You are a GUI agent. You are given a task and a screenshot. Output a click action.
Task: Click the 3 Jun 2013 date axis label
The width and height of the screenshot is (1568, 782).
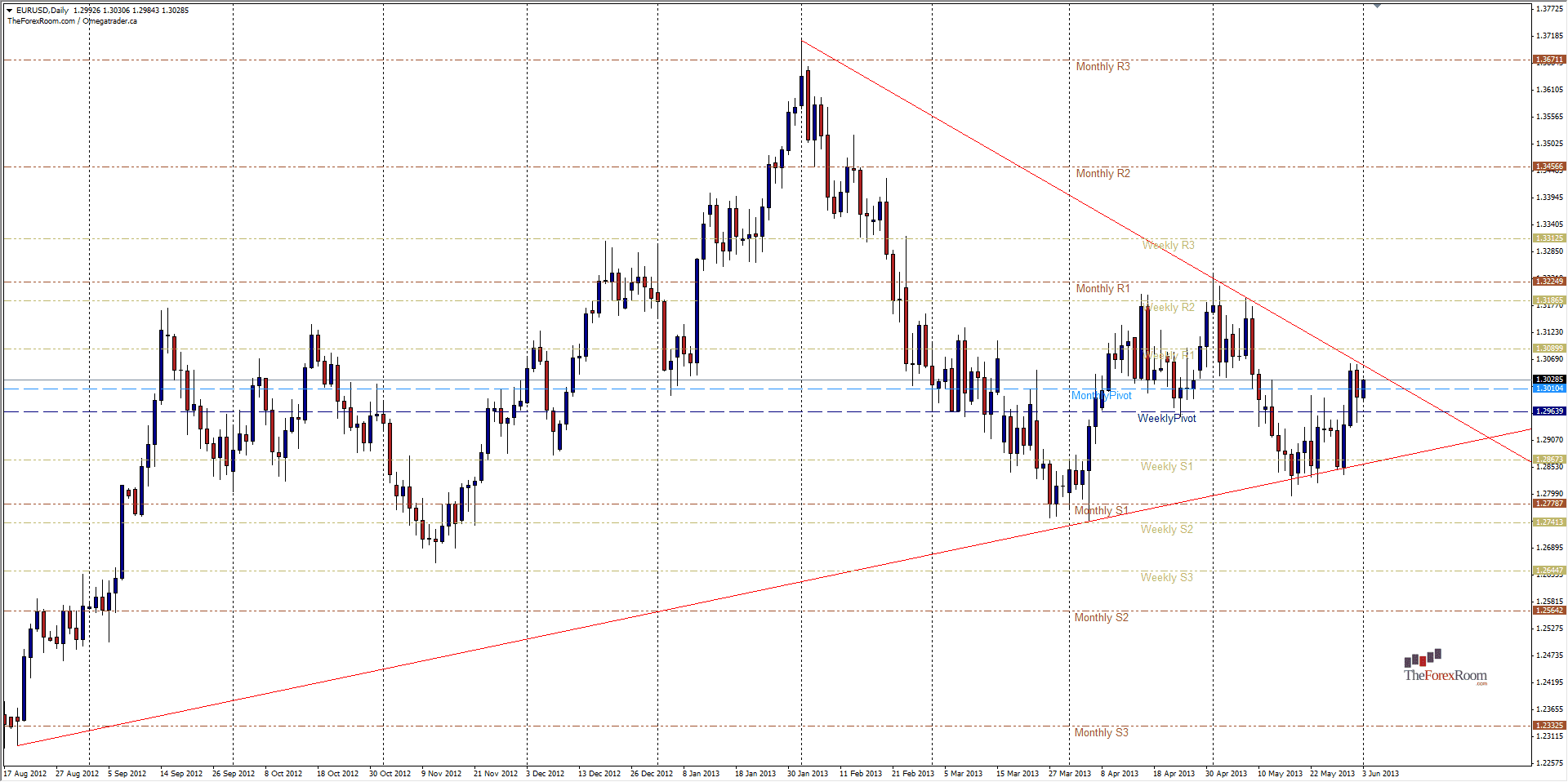click(x=1380, y=772)
